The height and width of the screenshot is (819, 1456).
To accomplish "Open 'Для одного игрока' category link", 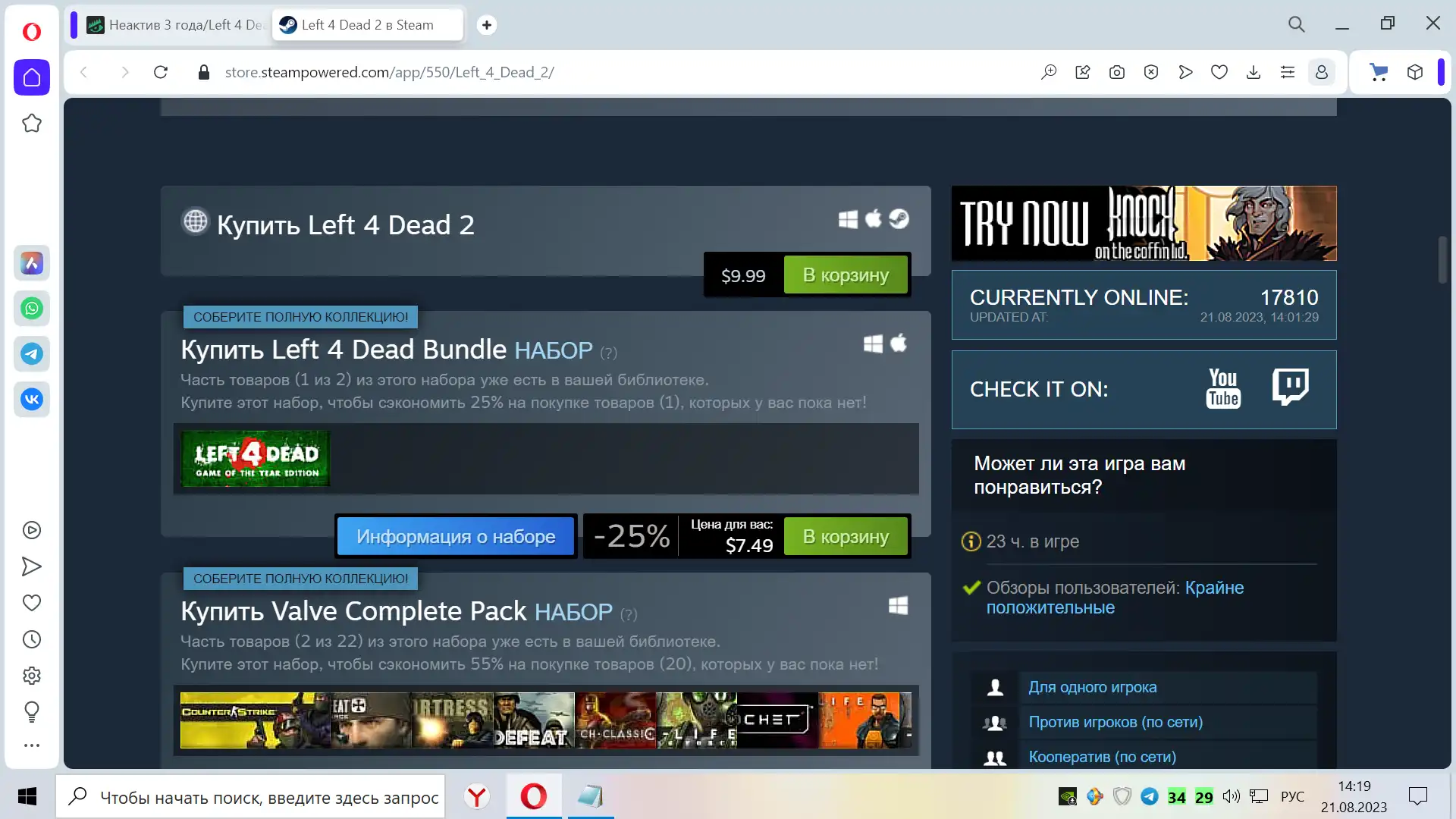I will point(1093,687).
